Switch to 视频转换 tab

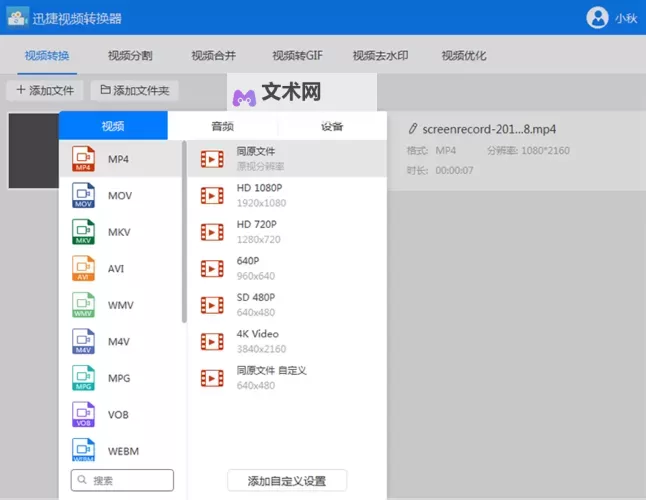[47, 56]
